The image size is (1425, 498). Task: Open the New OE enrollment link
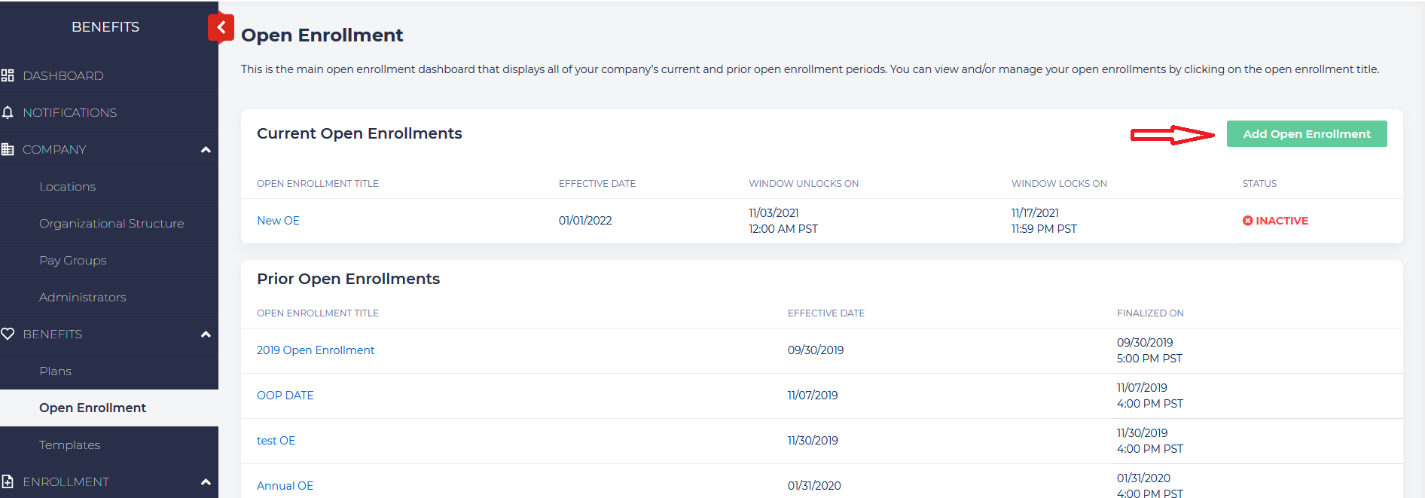coord(278,221)
